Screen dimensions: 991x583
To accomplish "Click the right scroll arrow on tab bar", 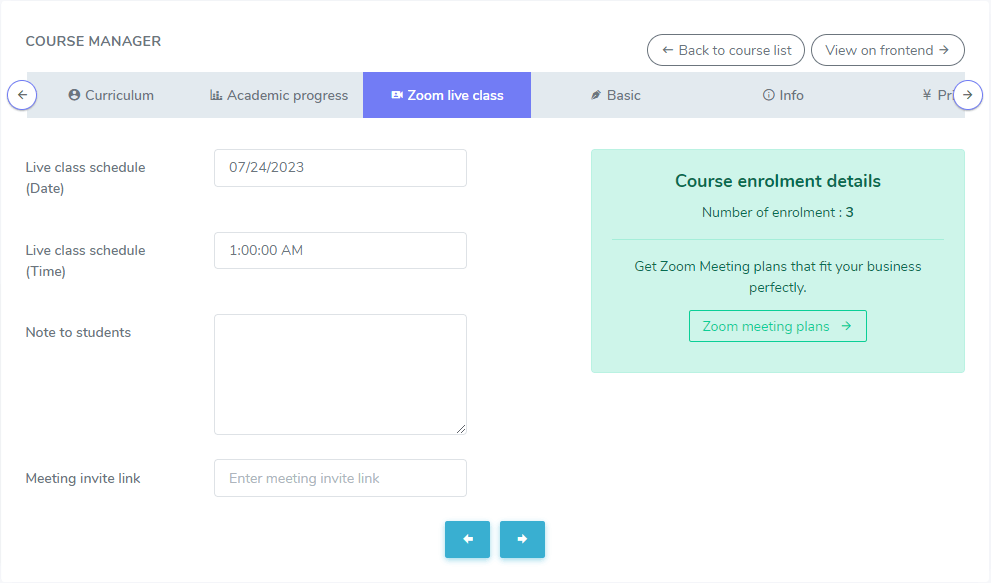I will pyautogui.click(x=967, y=95).
